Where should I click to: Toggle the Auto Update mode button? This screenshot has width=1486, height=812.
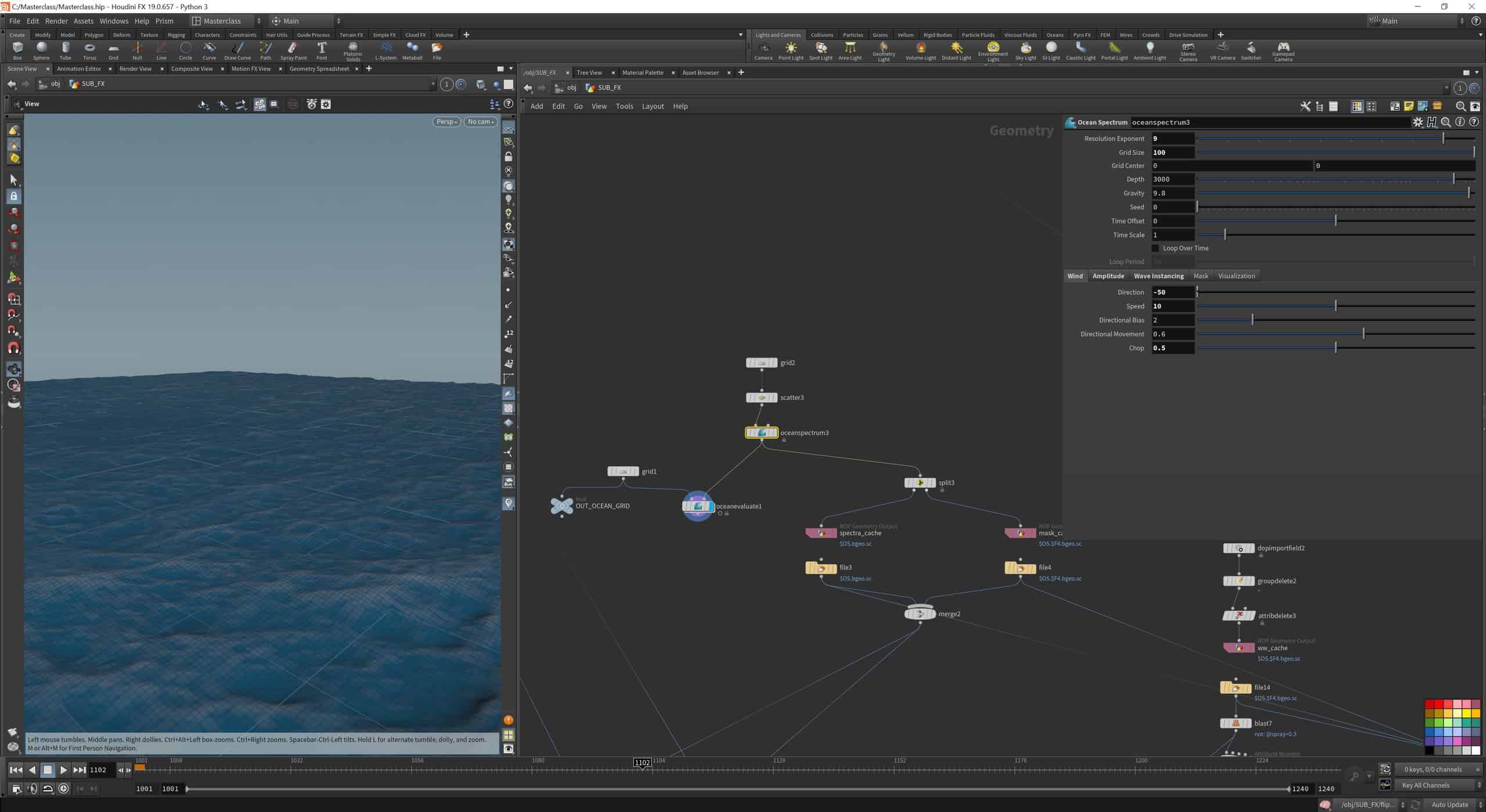pos(1449,804)
